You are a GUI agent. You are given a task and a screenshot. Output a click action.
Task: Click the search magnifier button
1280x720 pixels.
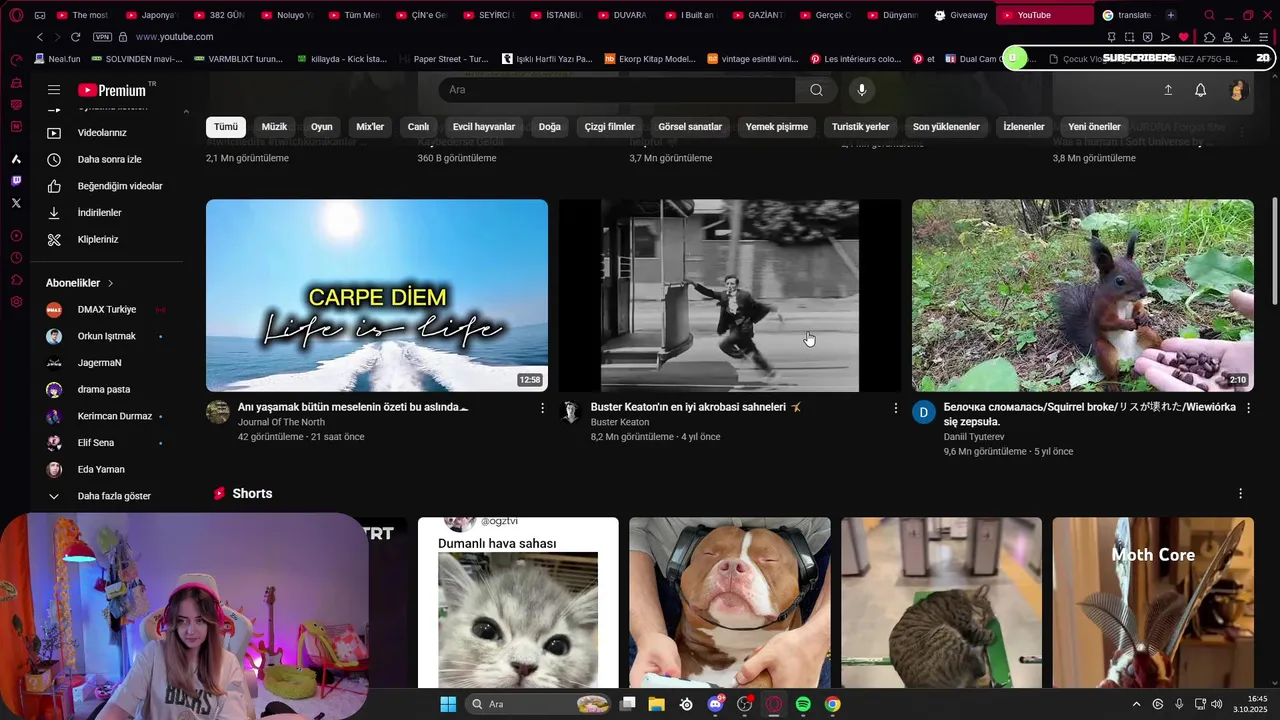tap(816, 90)
